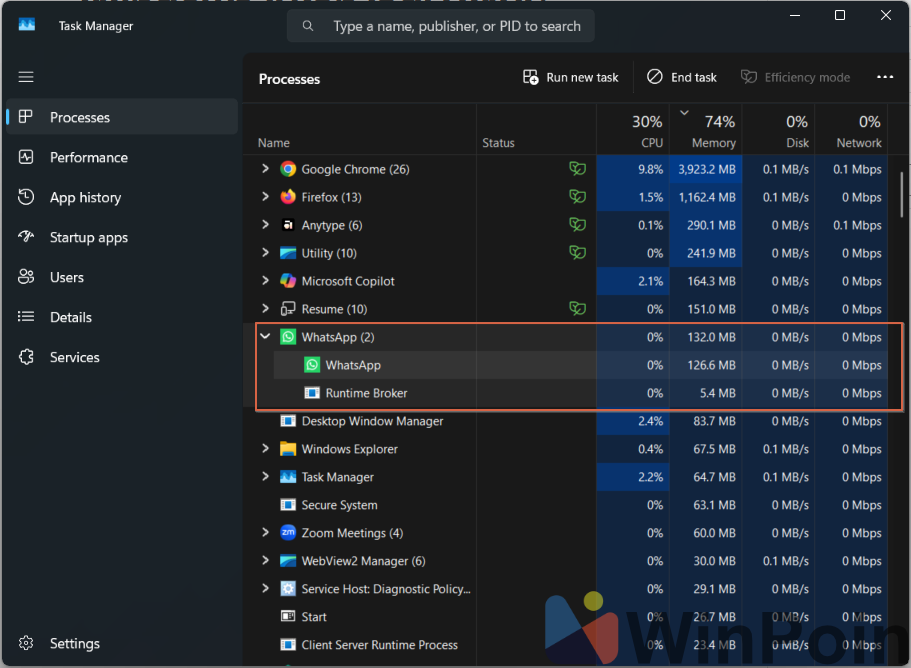Click the process list vertical scrollbar

pyautogui.click(x=902, y=195)
